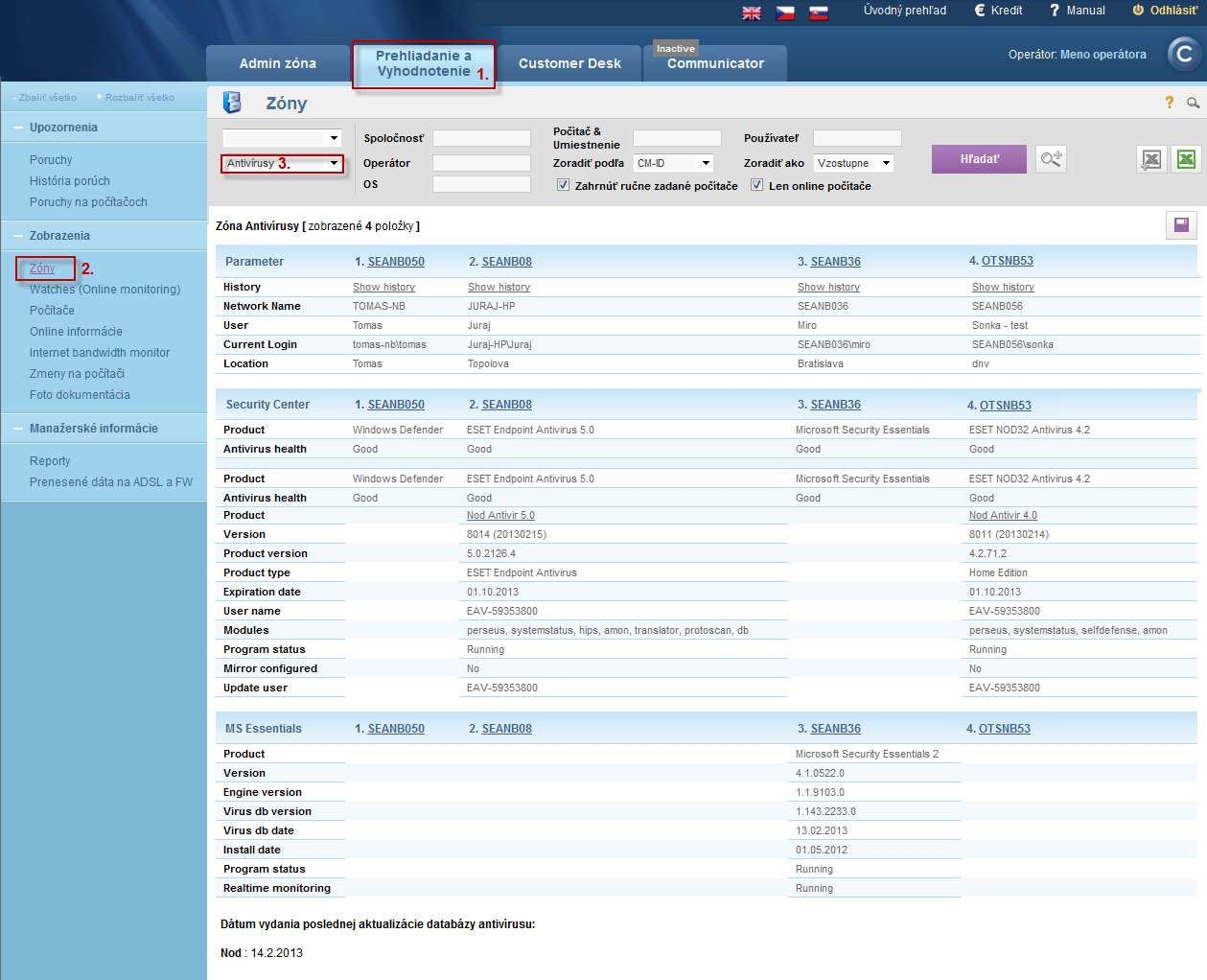Click the green Excel export icon
This screenshot has width=1207, height=980.
(x=1186, y=159)
